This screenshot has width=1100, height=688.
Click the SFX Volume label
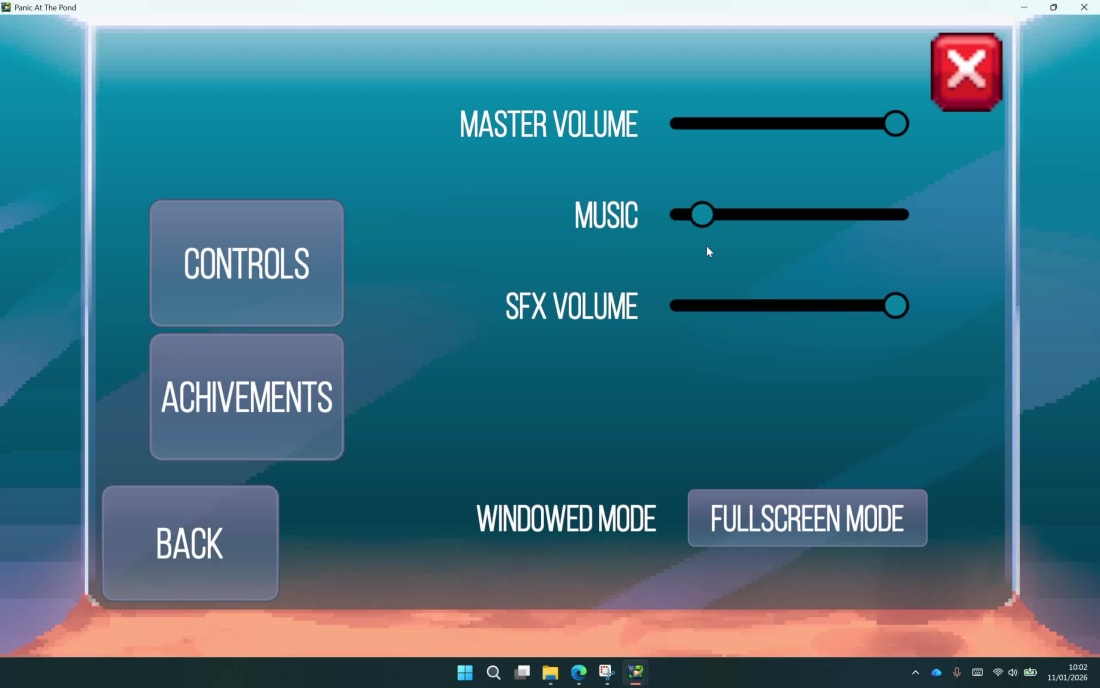click(572, 306)
